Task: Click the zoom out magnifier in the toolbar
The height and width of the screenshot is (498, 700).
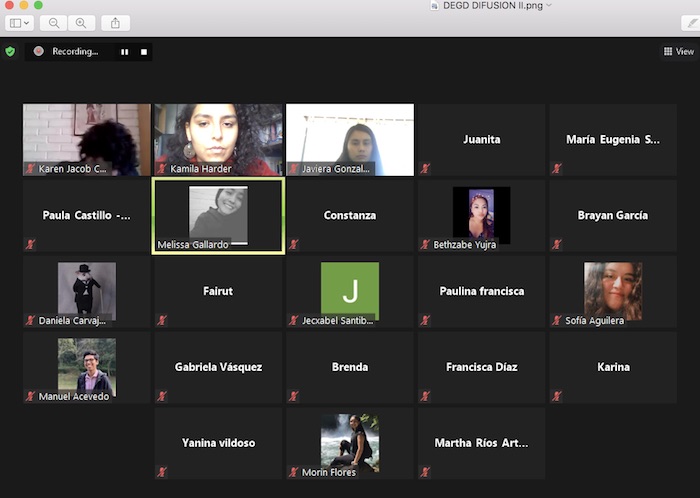Action: click(54, 22)
